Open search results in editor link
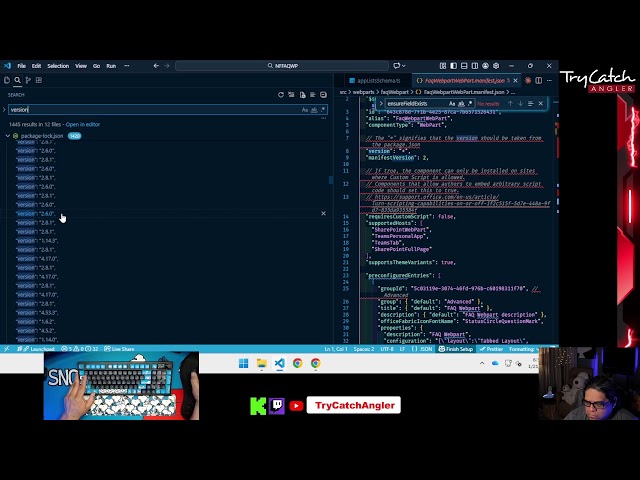The width and height of the screenshot is (640, 480). (x=83, y=124)
